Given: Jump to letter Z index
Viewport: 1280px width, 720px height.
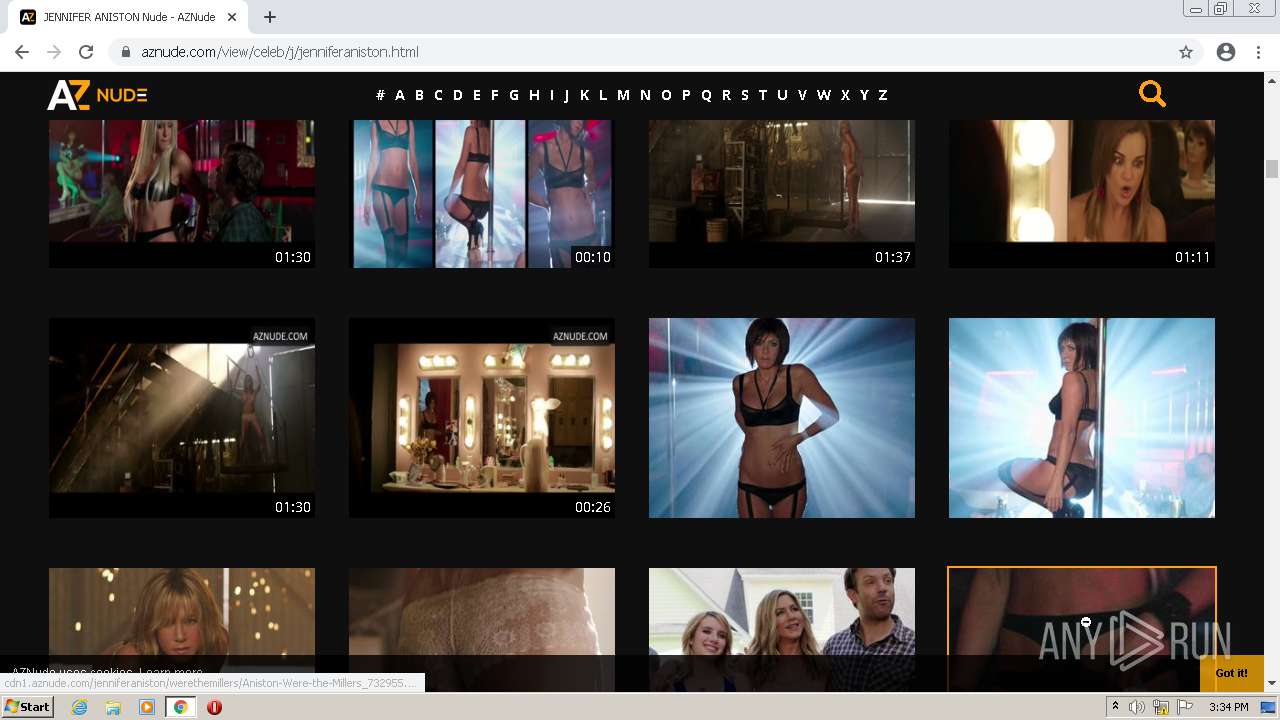Looking at the screenshot, I should pyautogui.click(x=883, y=95).
